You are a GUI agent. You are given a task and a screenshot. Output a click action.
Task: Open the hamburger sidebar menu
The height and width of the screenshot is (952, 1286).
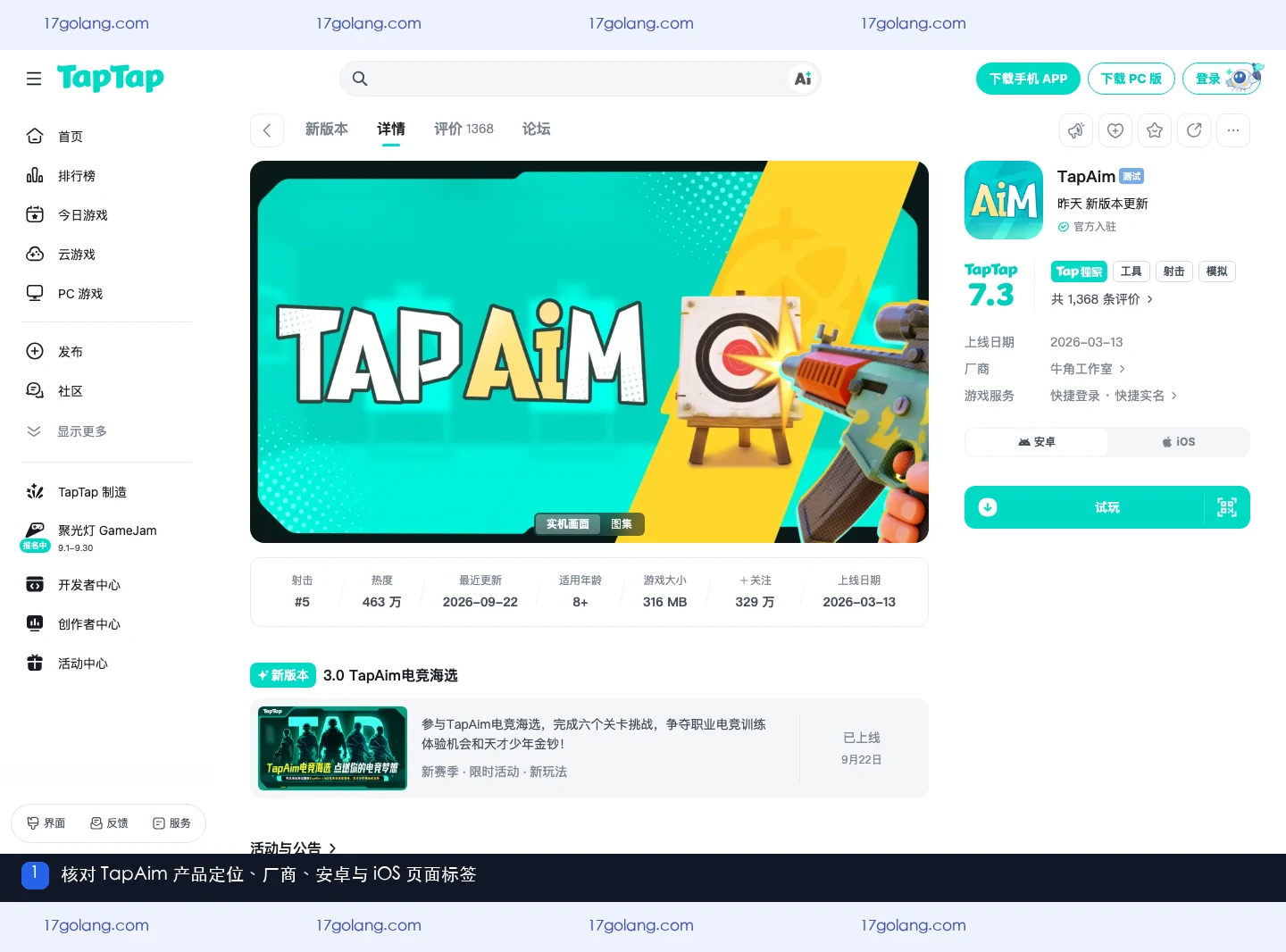(34, 79)
